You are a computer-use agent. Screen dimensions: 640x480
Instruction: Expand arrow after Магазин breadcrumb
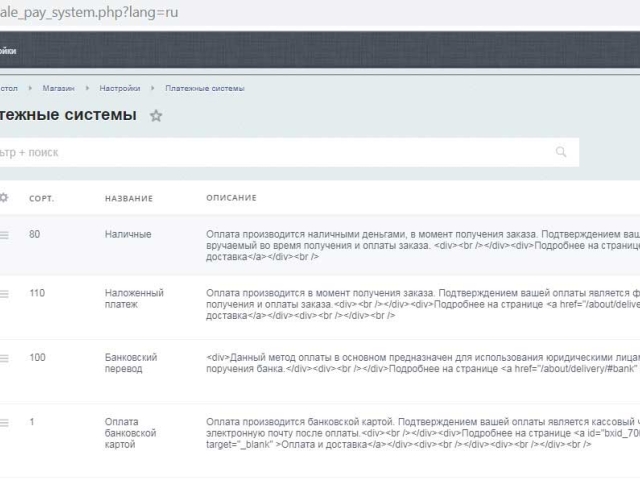click(x=88, y=88)
